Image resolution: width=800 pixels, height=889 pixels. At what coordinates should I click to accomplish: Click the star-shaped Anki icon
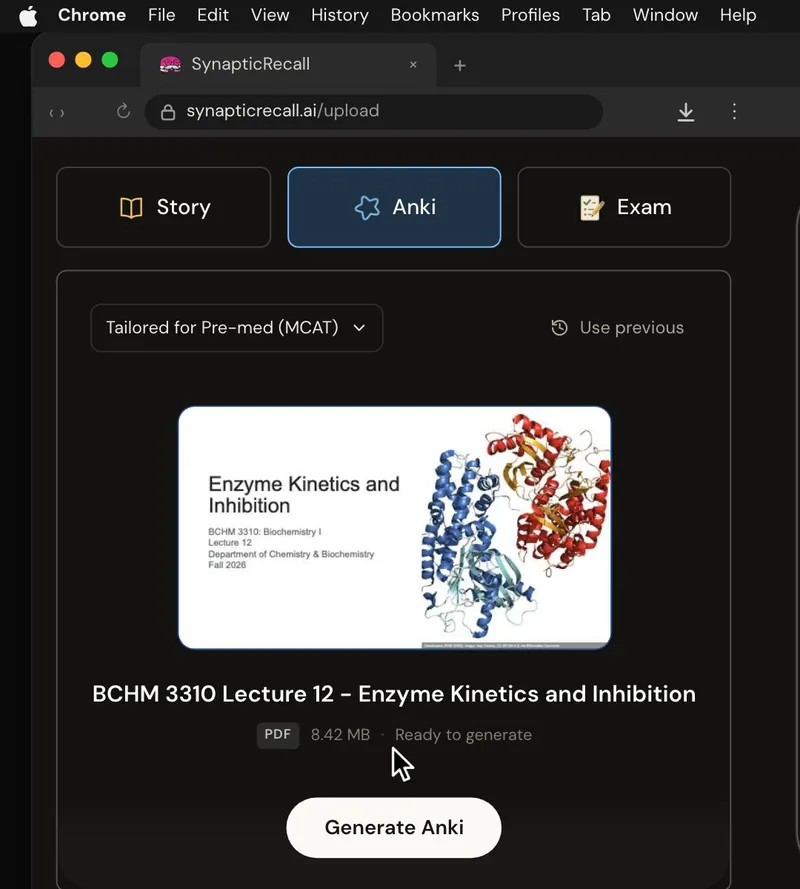tap(367, 208)
